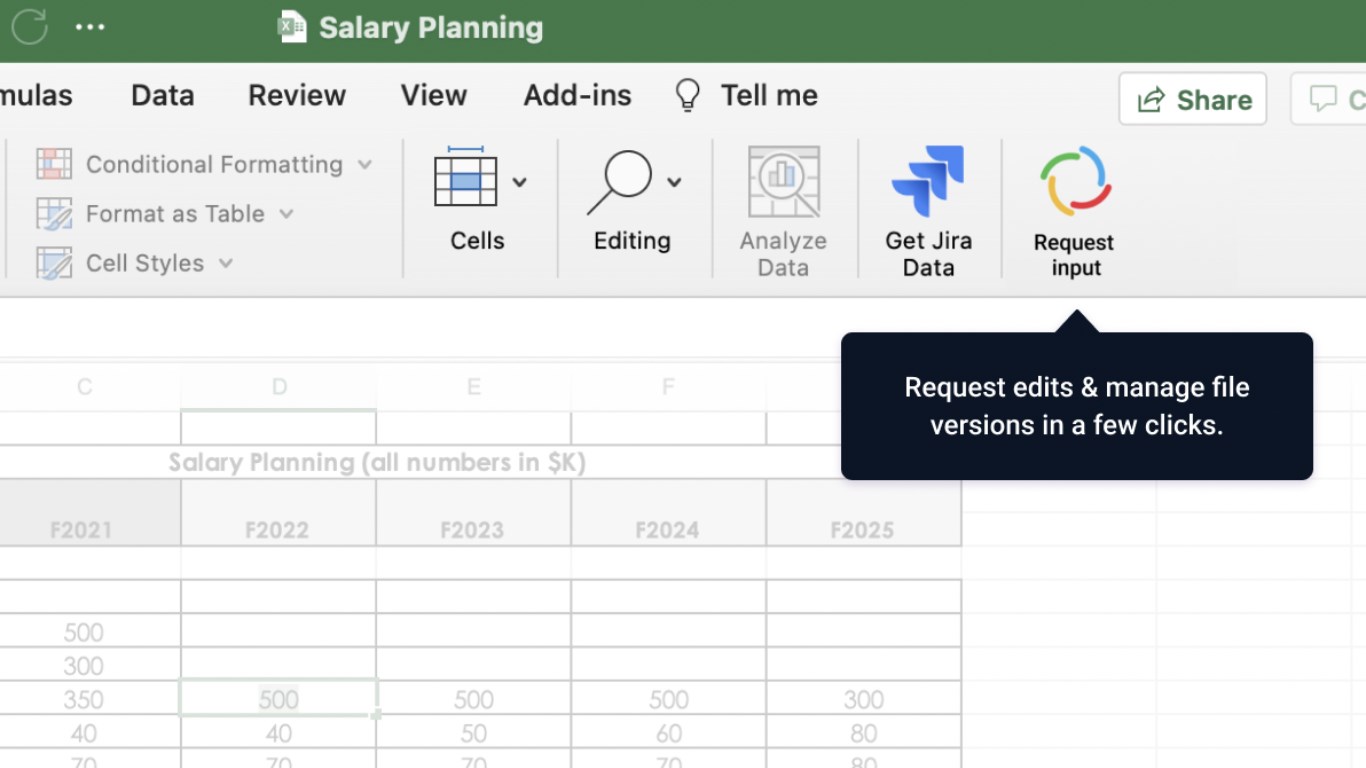
Task: Expand the Cells dropdown arrow
Action: pyautogui.click(x=519, y=182)
